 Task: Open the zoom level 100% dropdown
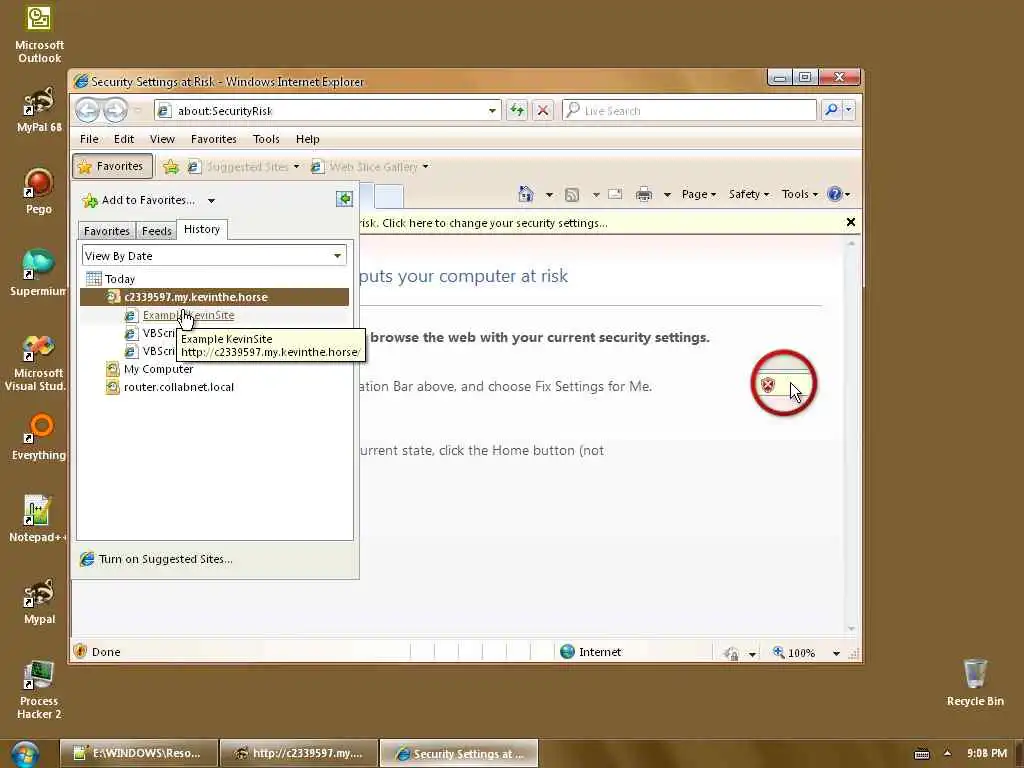pyautogui.click(x=836, y=653)
